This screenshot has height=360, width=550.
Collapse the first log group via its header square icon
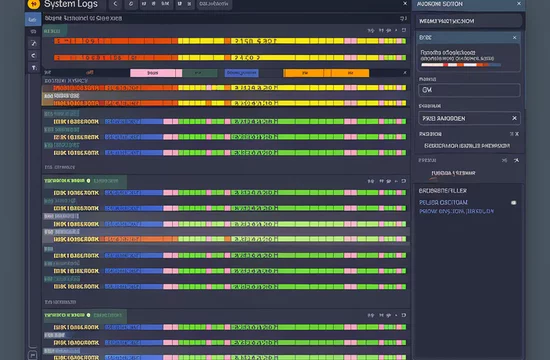(404, 31)
